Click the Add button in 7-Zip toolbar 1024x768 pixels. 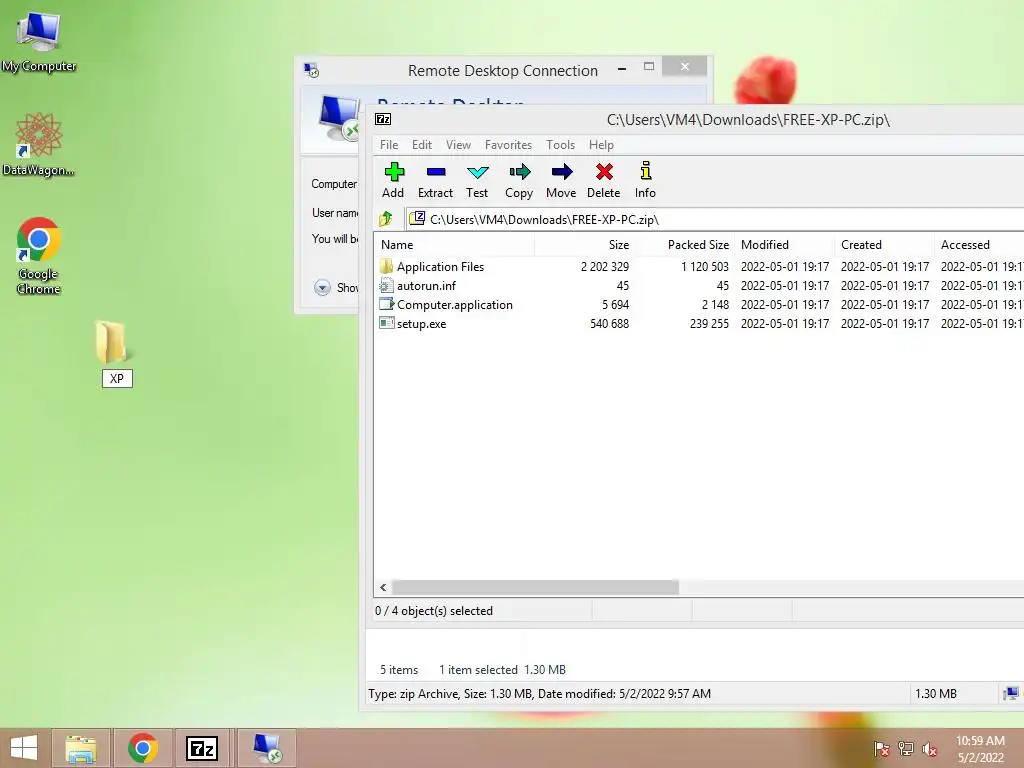point(393,180)
